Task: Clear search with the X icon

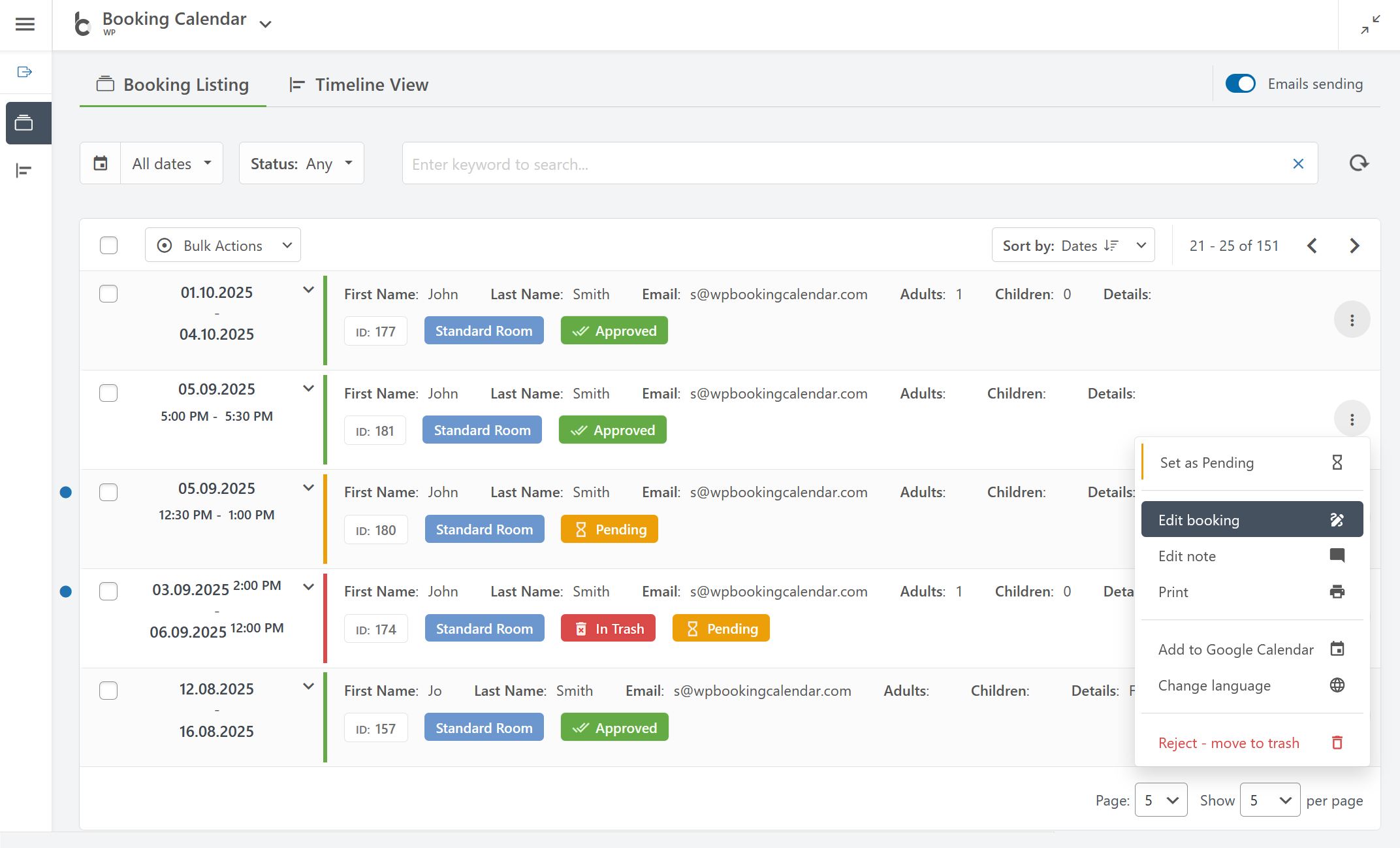Action: pos(1298,164)
